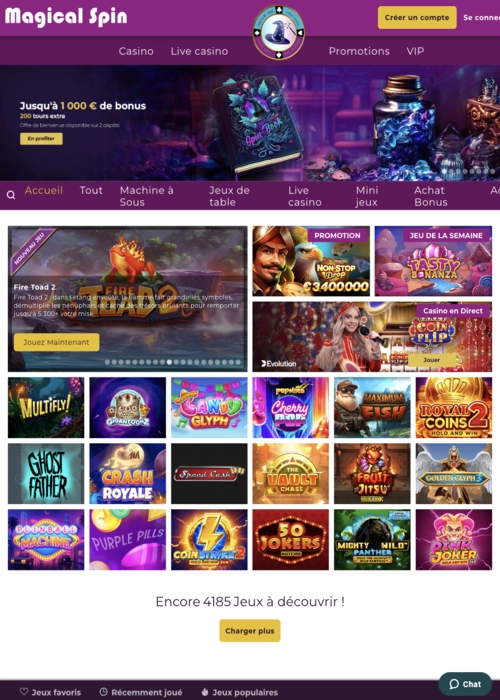The width and height of the screenshot is (500, 700).
Task: Open the Tasty Bonanza weekly game
Action: coord(433,261)
